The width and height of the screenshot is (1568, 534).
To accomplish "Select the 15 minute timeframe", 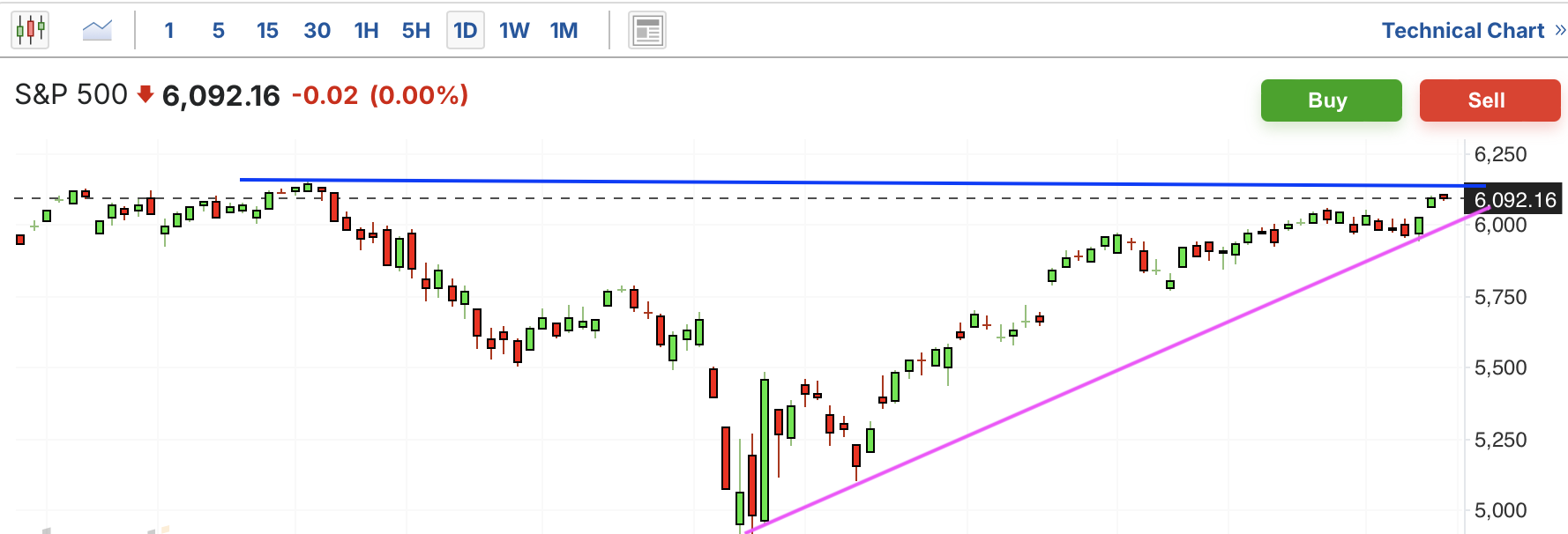I will [267, 31].
